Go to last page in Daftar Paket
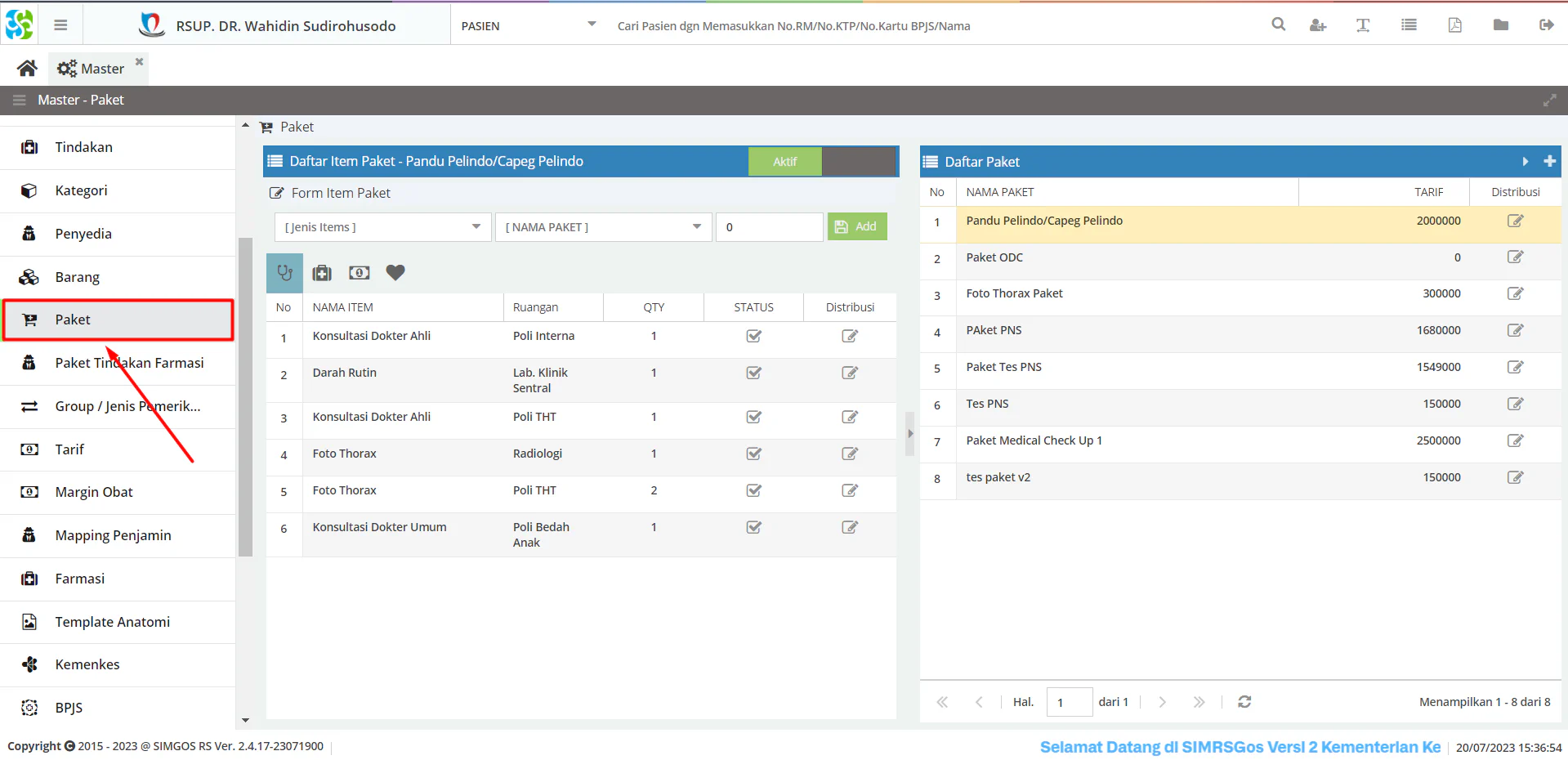Screen dimensions: 1568x760 click(1199, 702)
